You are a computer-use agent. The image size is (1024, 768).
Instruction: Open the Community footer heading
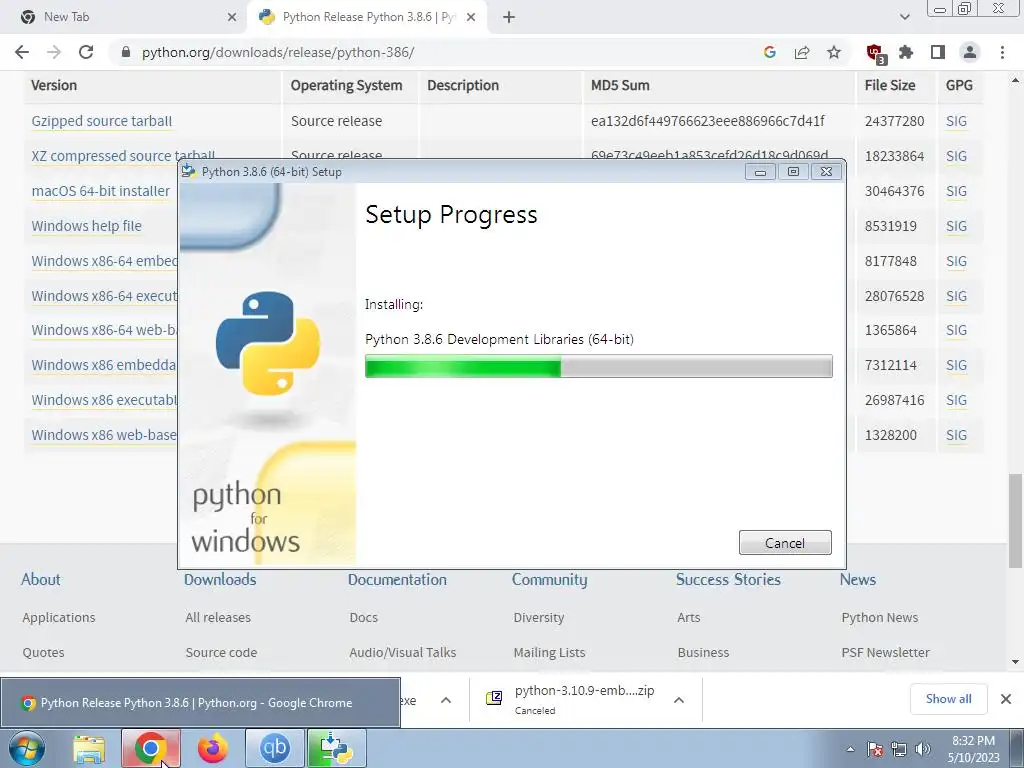point(549,579)
